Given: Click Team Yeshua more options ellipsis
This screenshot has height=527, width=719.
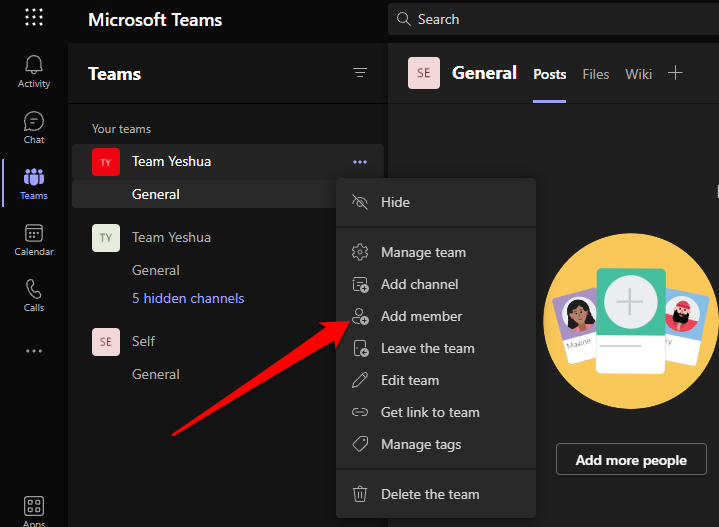Looking at the screenshot, I should pyautogui.click(x=360, y=162).
